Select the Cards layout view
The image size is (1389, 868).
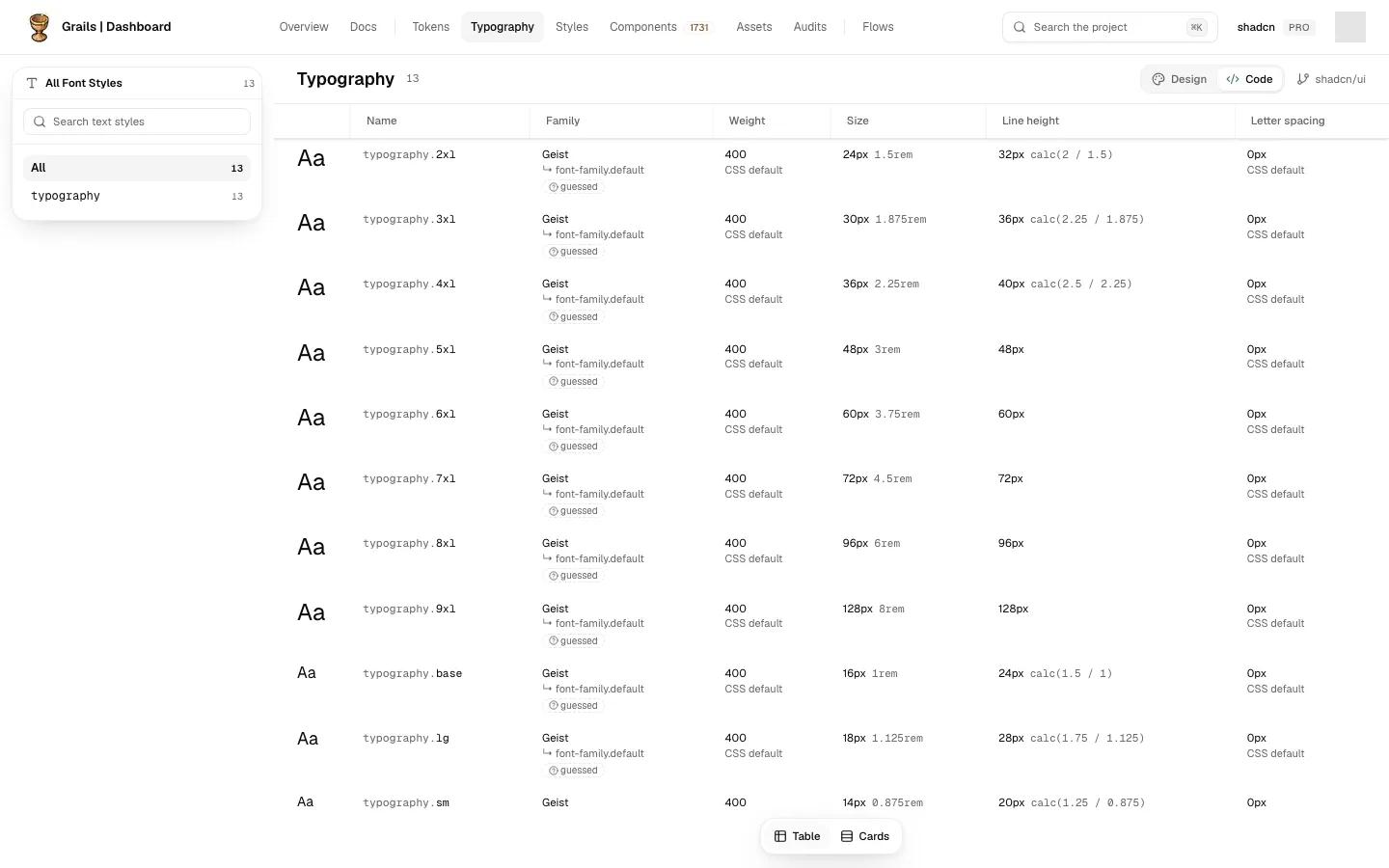tap(865, 836)
